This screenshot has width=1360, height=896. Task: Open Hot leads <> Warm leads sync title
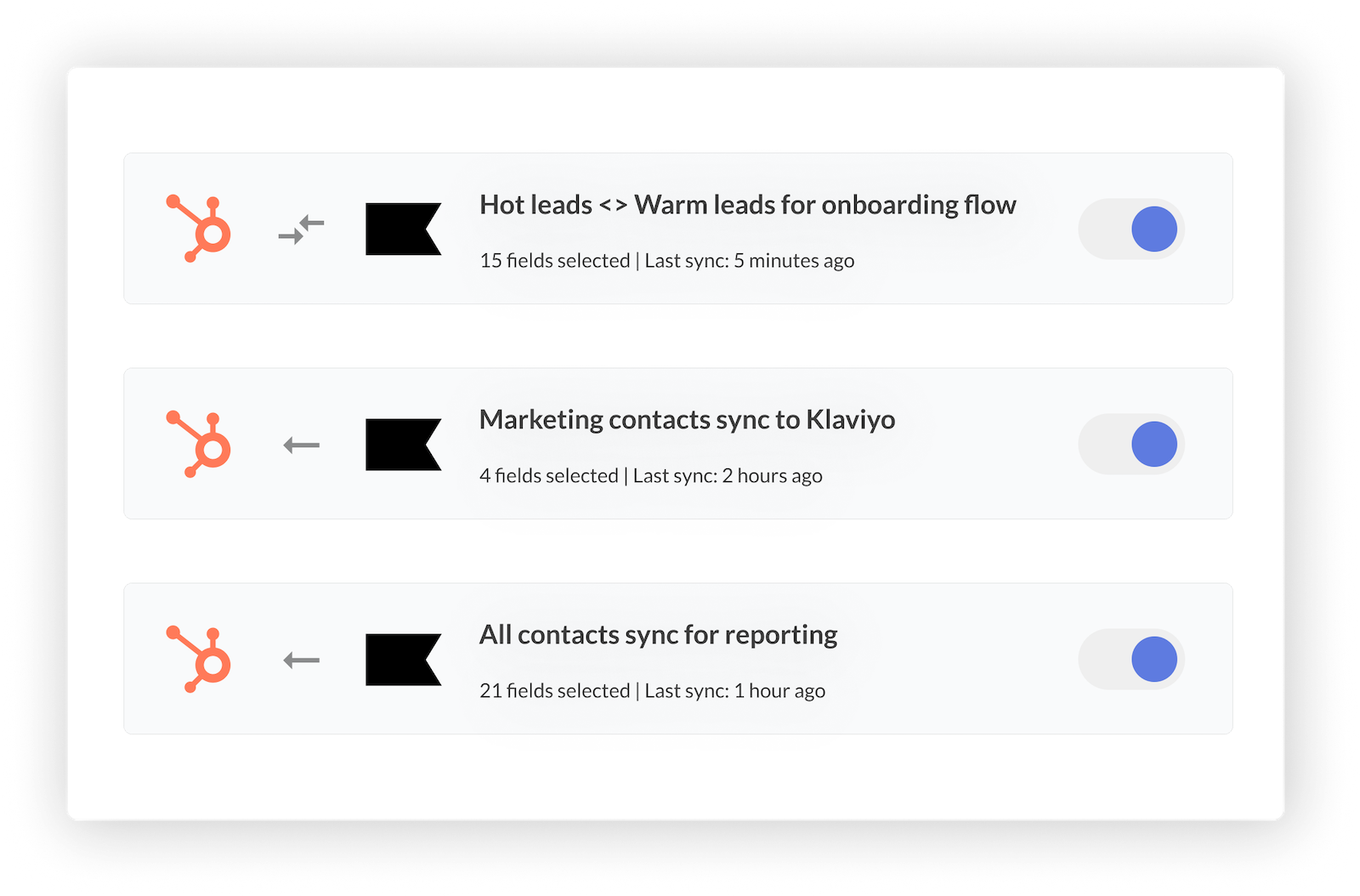coord(747,205)
